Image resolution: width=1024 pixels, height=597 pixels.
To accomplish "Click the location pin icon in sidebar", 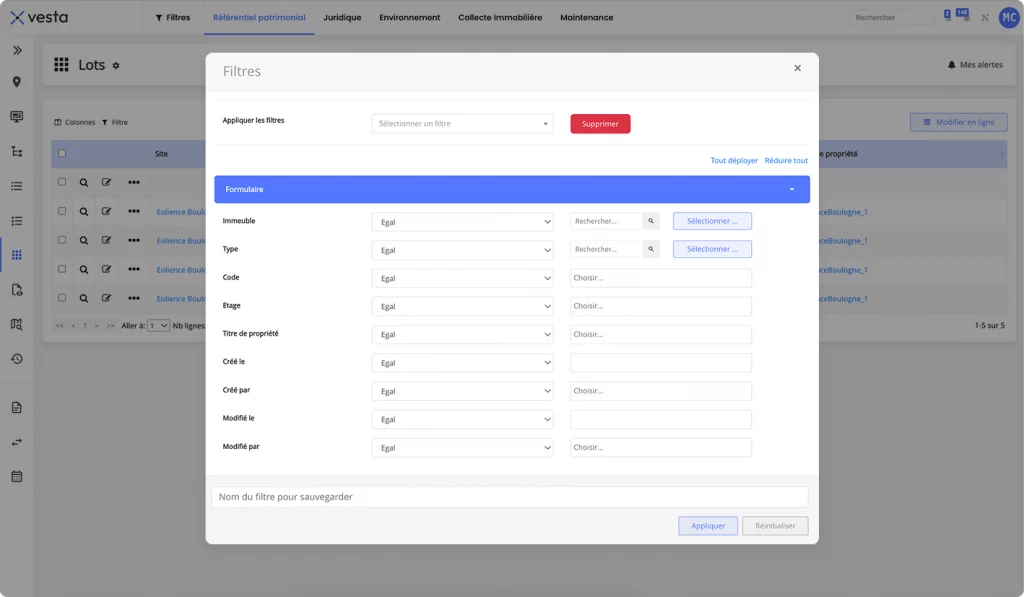I will click(x=16, y=82).
